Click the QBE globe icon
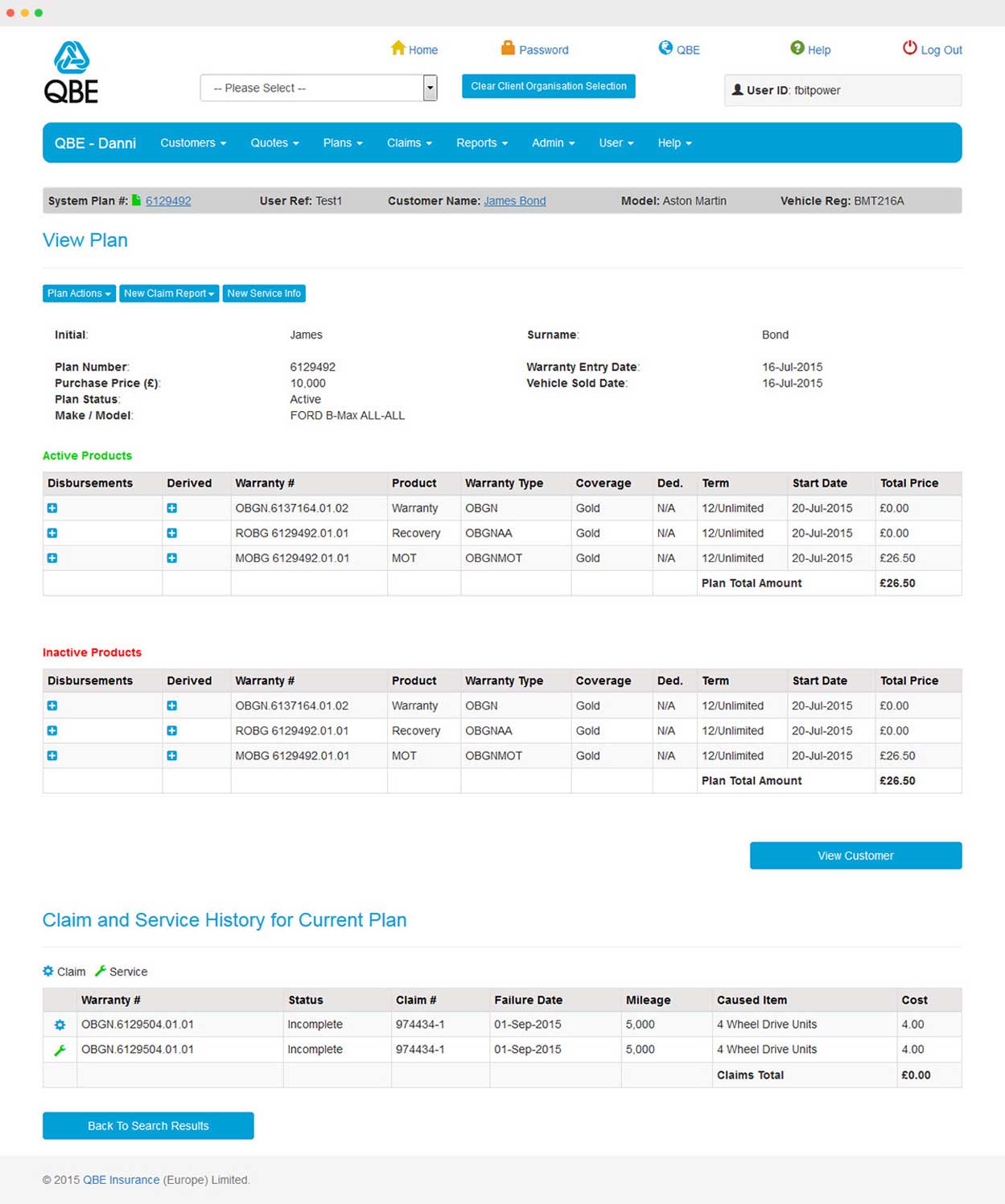Viewport: 1005px width, 1204px height. tap(665, 48)
